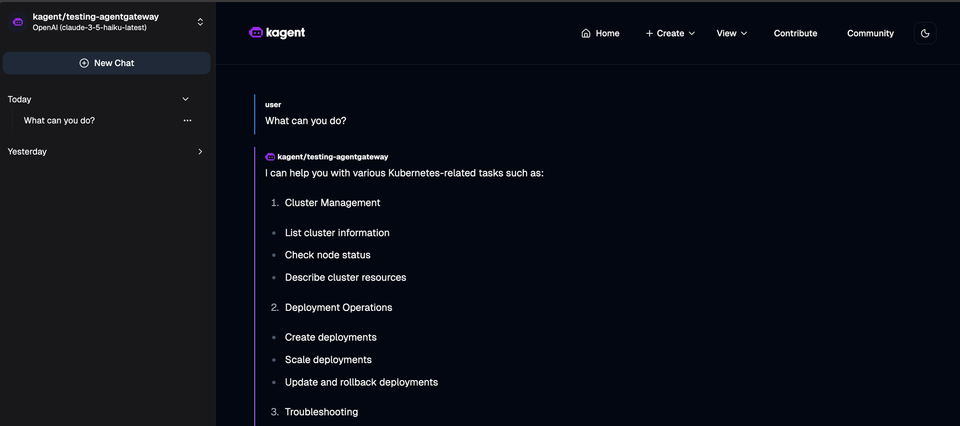Click the user message 'What can you do?'
The height and width of the screenshot is (426, 960).
pos(306,121)
